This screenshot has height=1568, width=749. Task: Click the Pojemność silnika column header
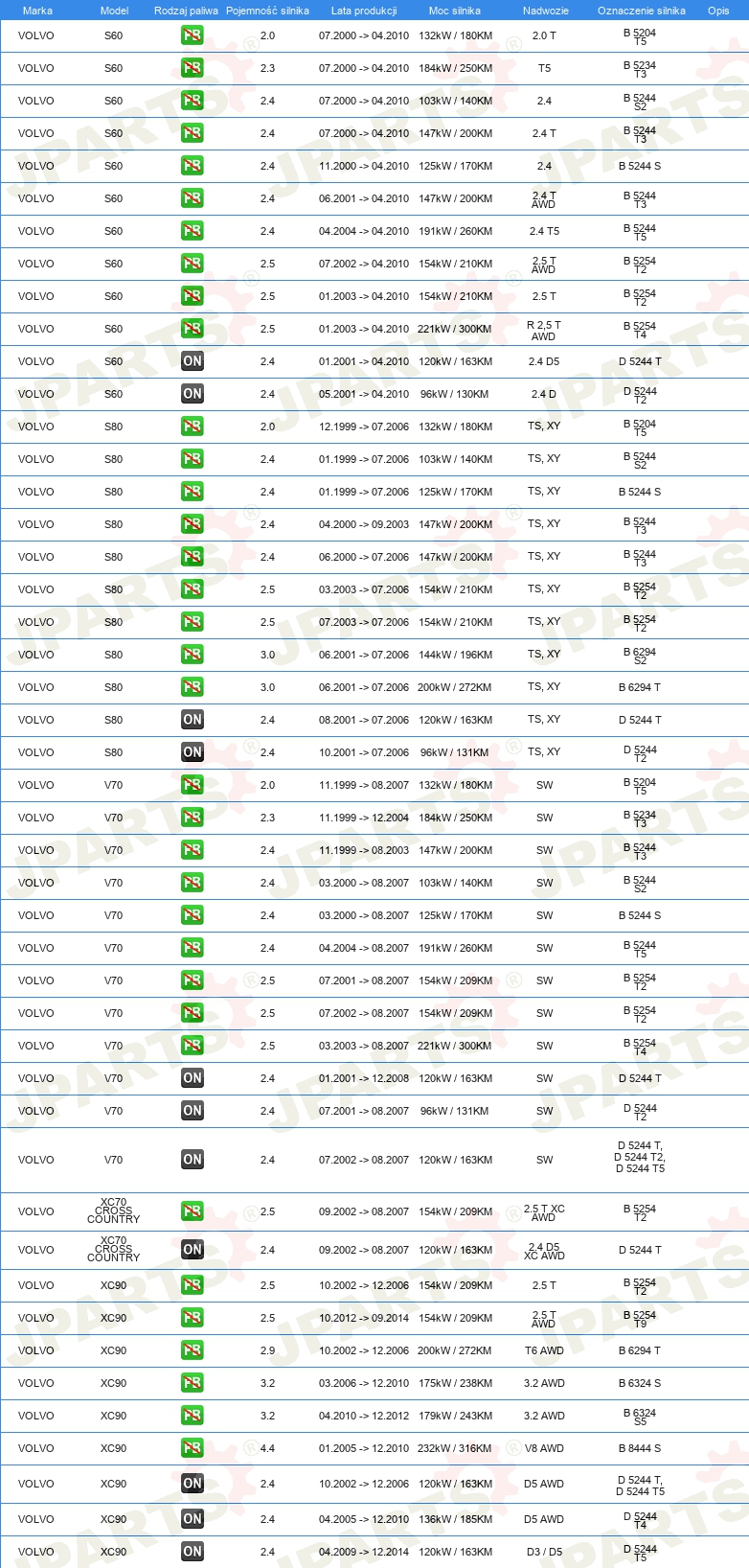click(267, 11)
